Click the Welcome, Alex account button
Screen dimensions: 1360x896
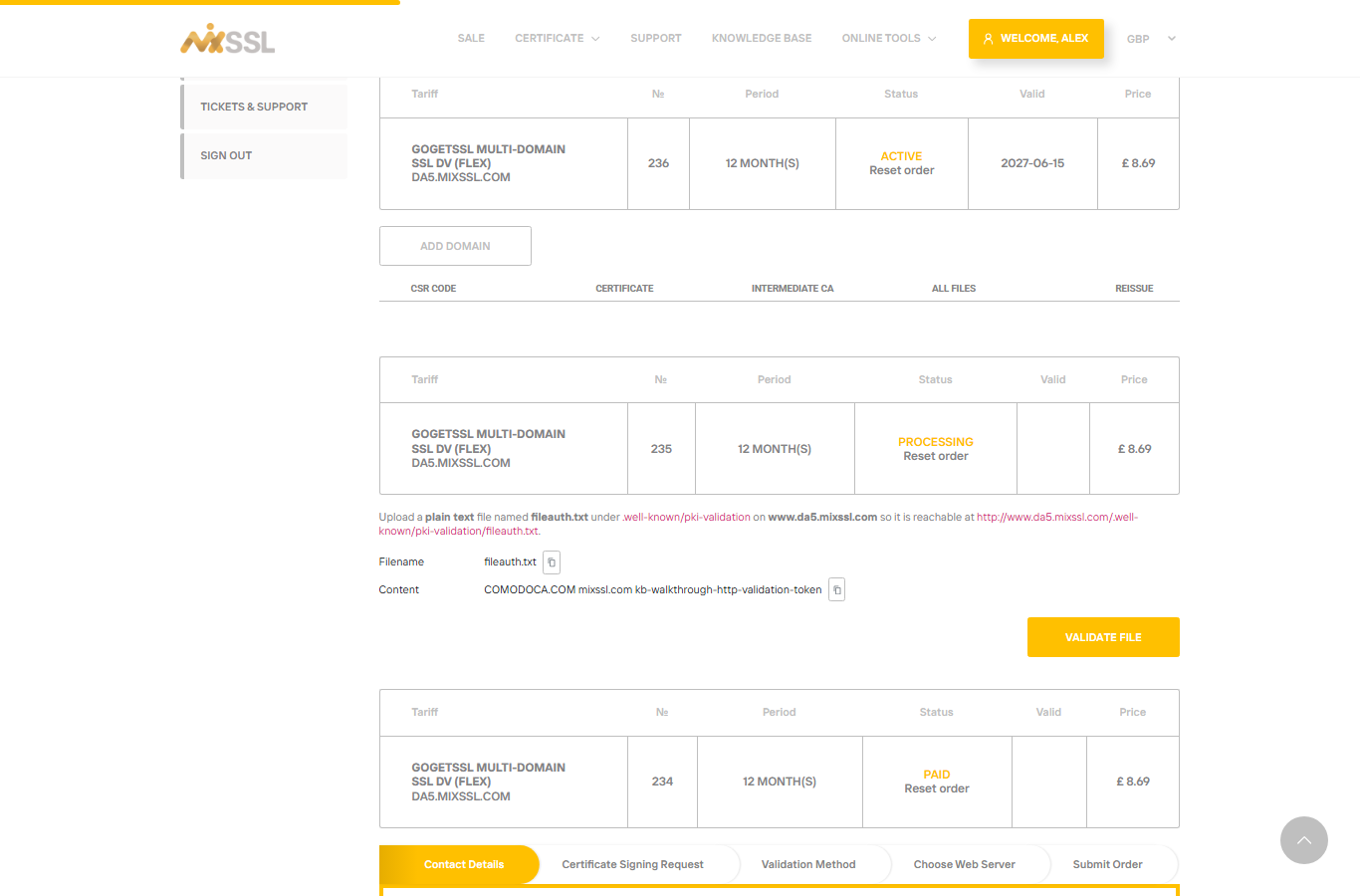point(1036,39)
